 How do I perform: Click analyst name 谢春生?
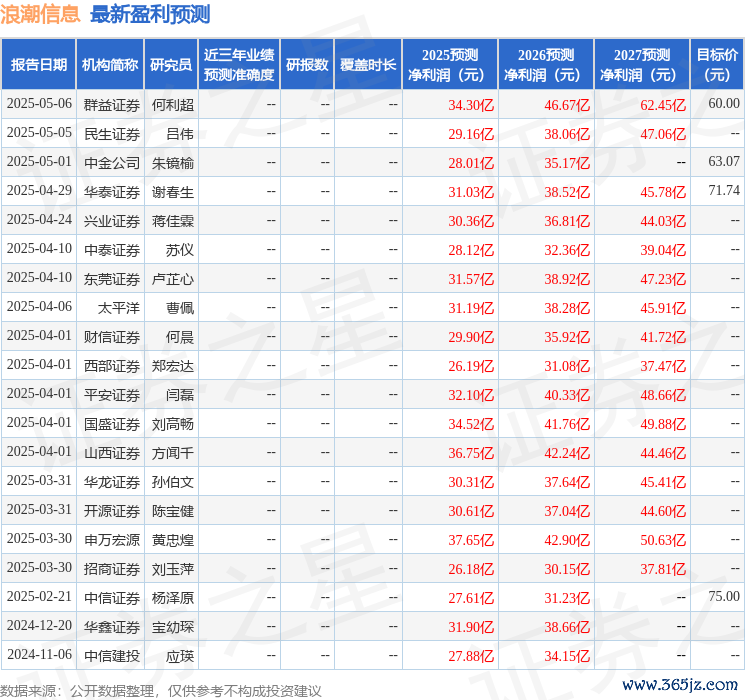point(173,192)
